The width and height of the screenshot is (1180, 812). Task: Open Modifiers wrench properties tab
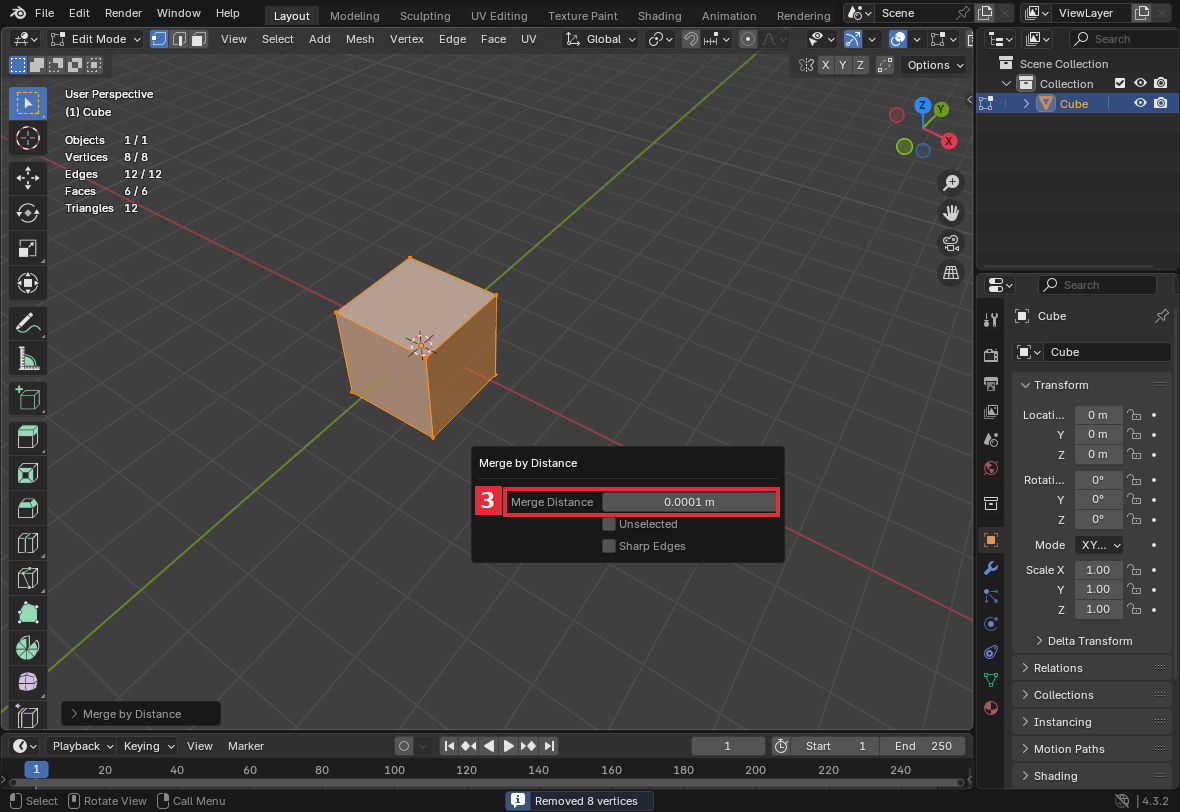click(x=991, y=568)
